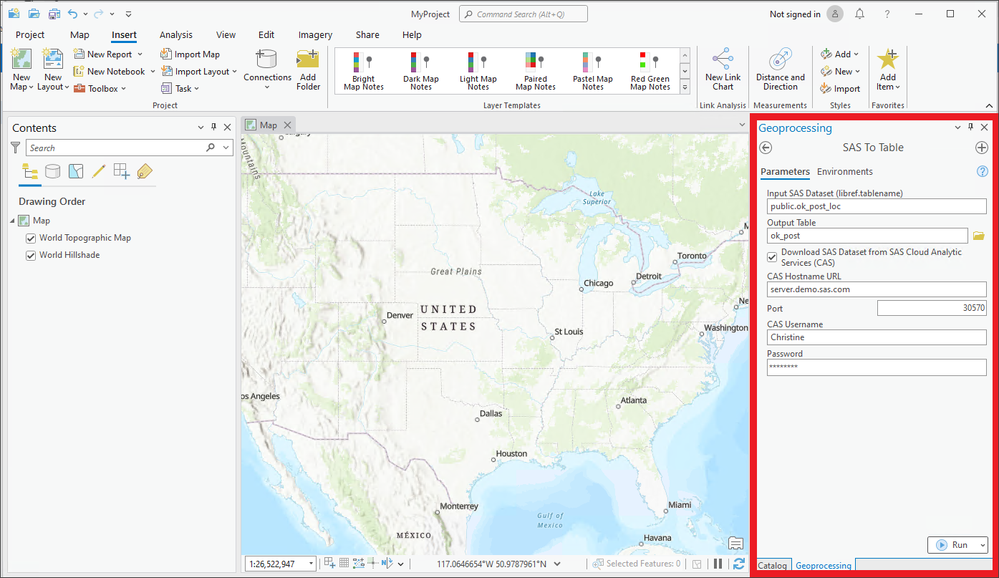
Task: Expand the New Notebook dropdown
Action: [x=153, y=71]
